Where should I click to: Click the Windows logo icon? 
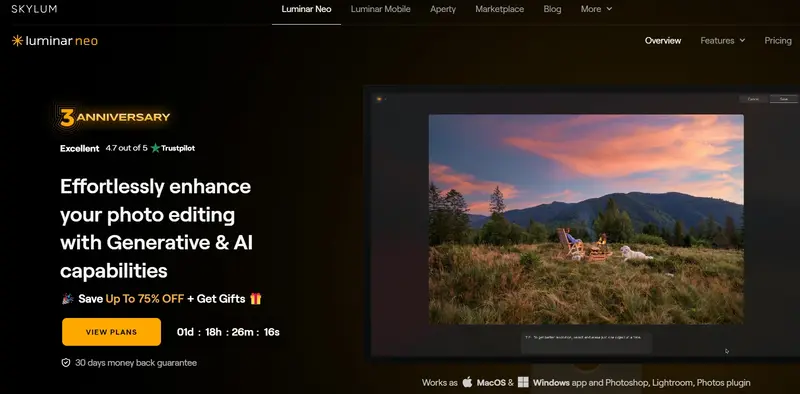pos(523,382)
